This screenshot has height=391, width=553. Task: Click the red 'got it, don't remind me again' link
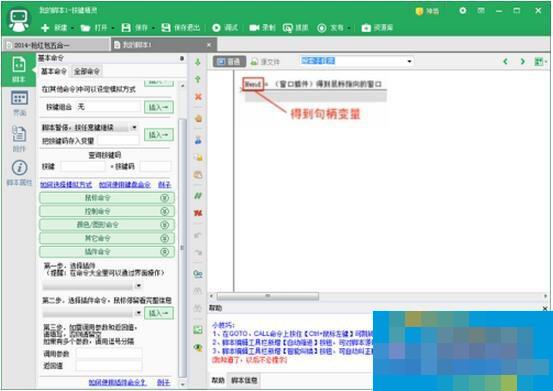pyautogui.click(x=249, y=360)
